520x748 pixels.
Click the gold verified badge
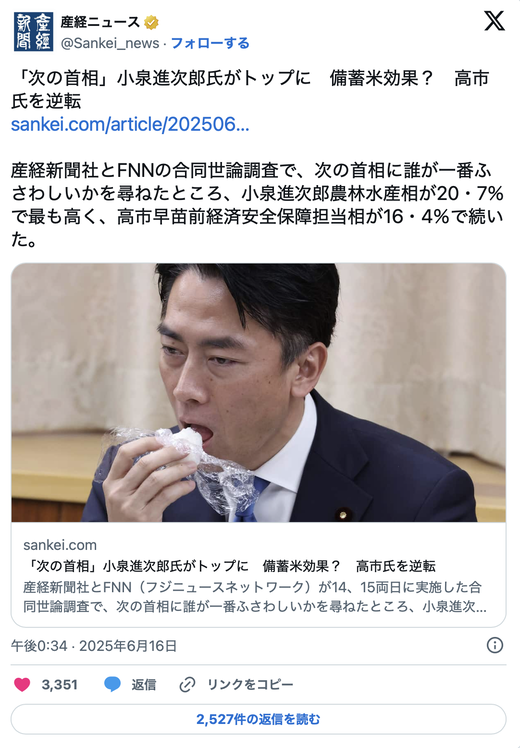151,22
